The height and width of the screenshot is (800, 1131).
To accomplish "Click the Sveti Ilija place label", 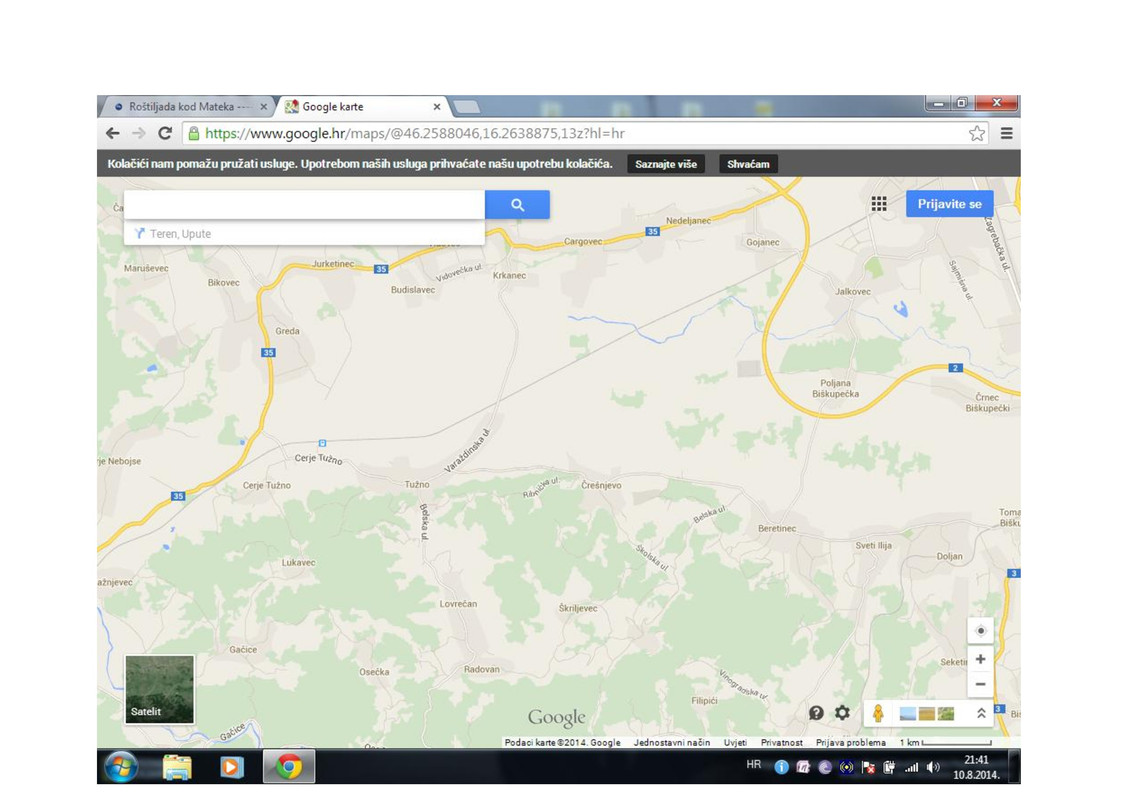I will click(x=873, y=545).
